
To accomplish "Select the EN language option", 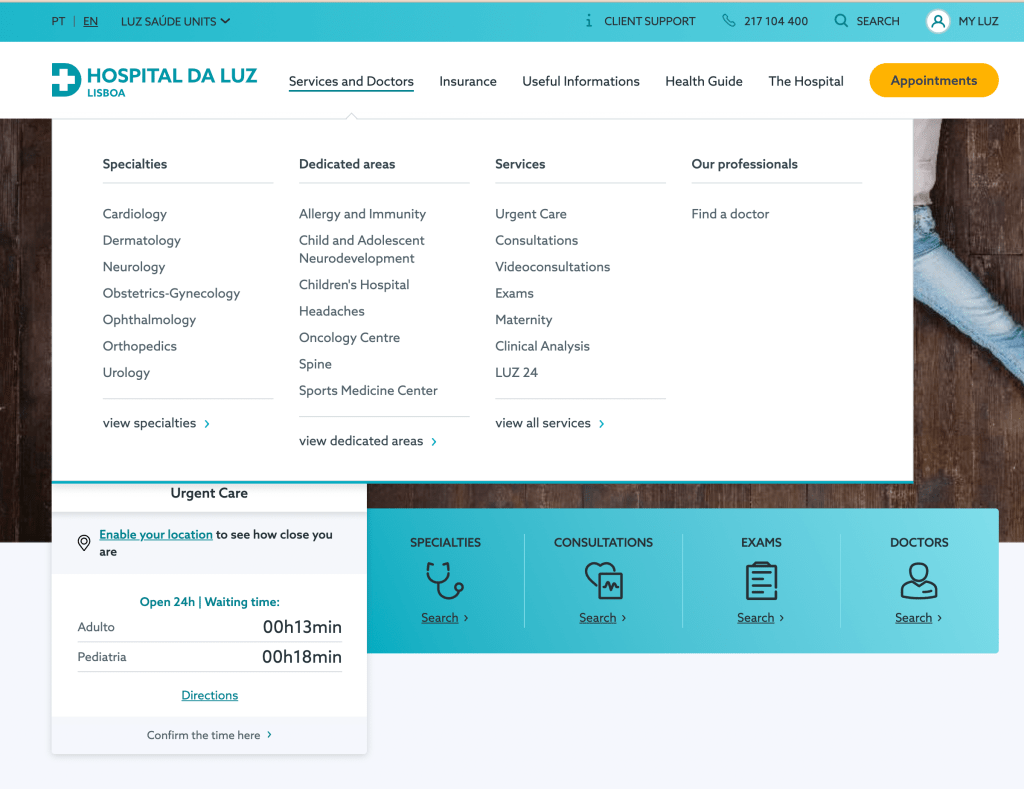I will pos(90,21).
